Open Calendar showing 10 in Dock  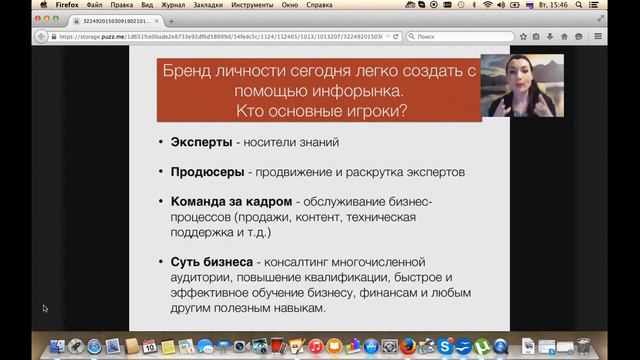point(150,347)
